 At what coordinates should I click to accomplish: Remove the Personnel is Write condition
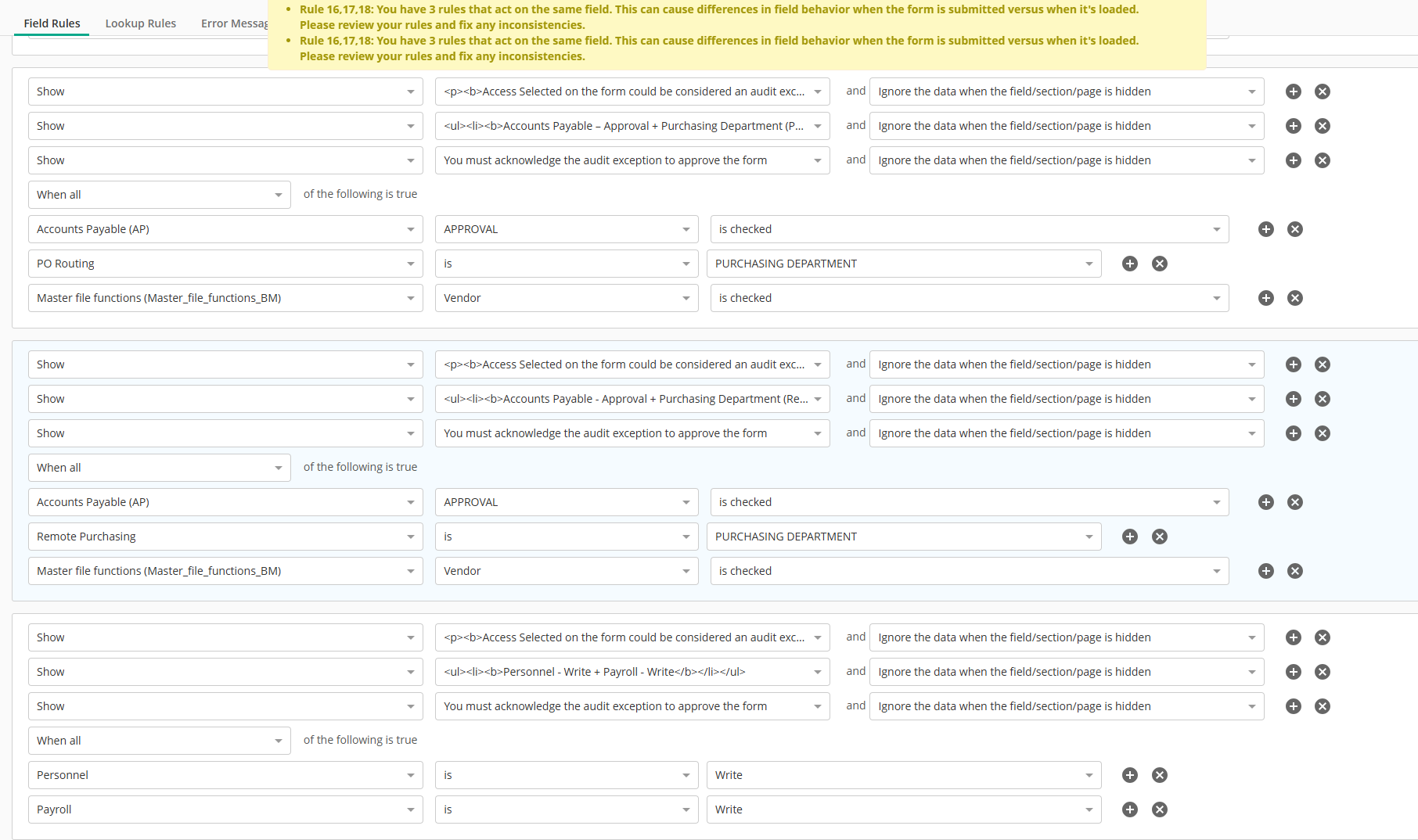[x=1160, y=775]
